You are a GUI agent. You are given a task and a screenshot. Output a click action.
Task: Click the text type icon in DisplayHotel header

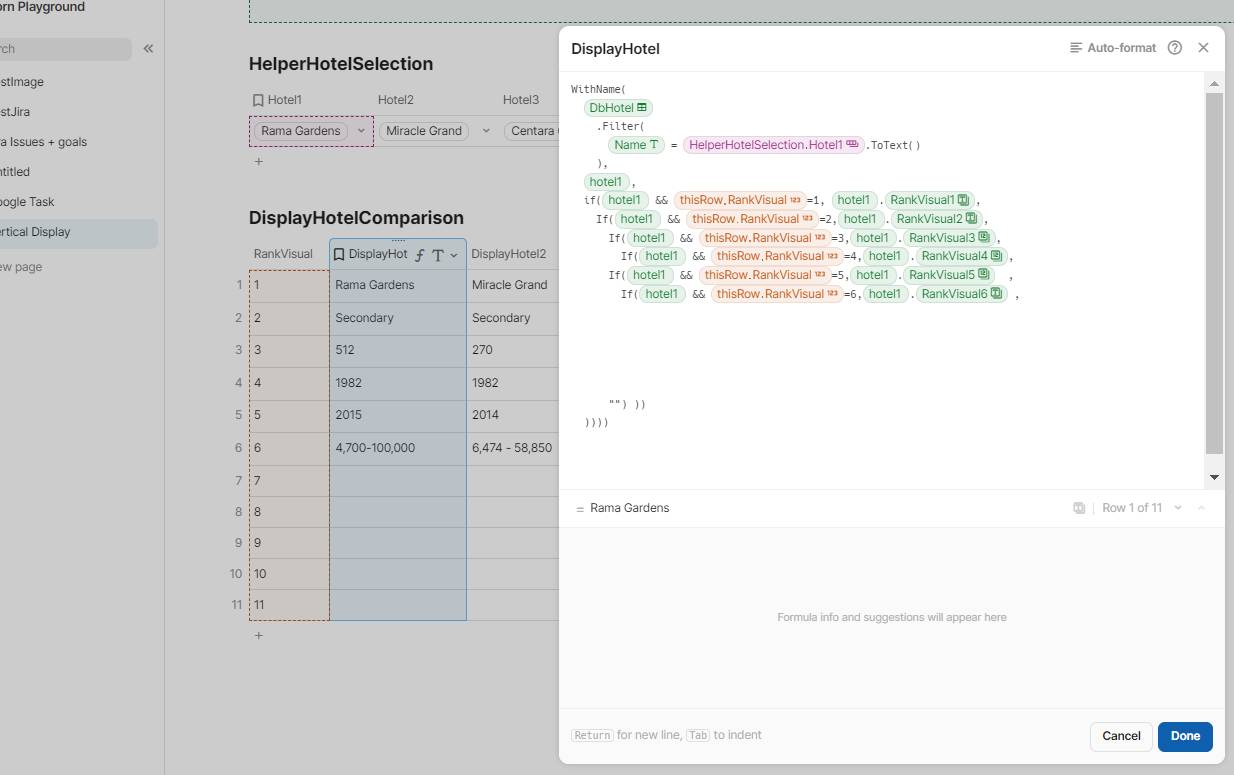437,255
